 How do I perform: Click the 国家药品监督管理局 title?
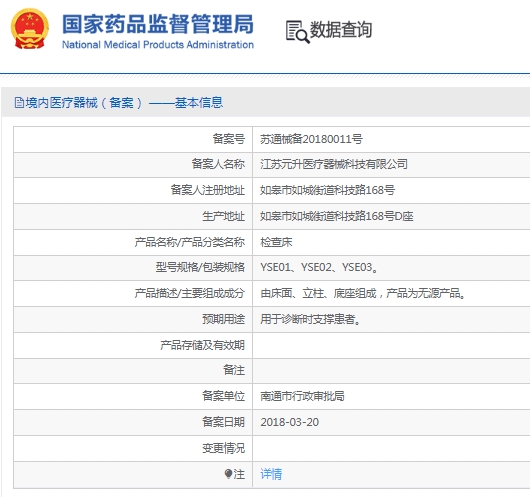158,24
